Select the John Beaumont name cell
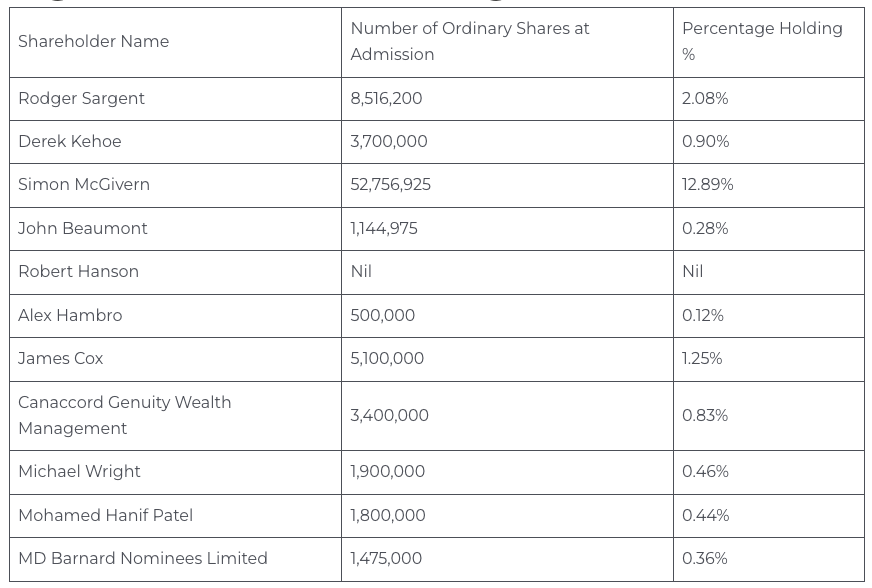Screen dimensions: 872x588 [x=83, y=228]
